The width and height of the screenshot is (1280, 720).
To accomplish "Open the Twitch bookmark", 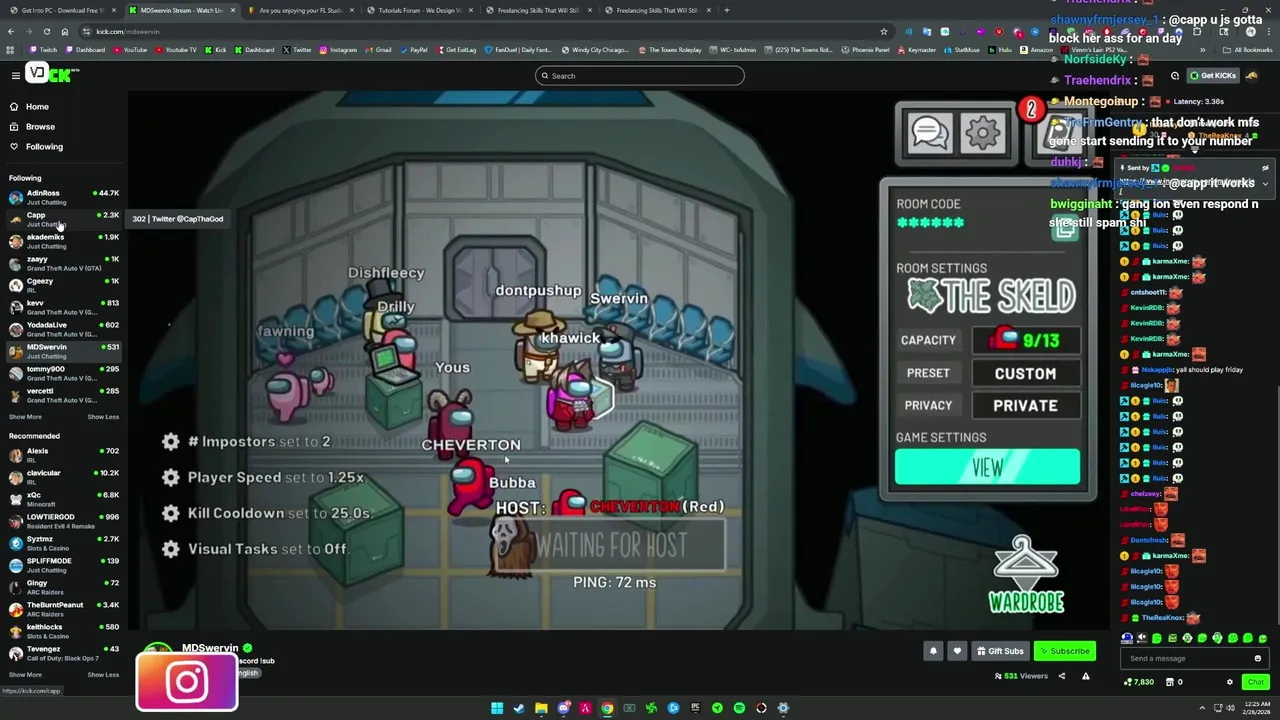I will [43, 50].
